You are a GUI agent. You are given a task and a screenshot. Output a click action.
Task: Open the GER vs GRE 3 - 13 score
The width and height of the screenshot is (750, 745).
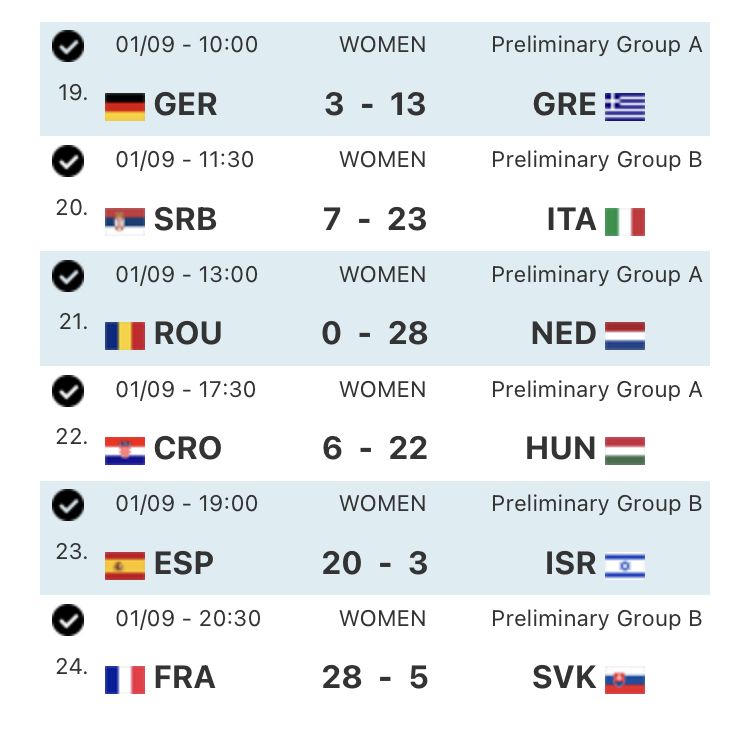[375, 104]
